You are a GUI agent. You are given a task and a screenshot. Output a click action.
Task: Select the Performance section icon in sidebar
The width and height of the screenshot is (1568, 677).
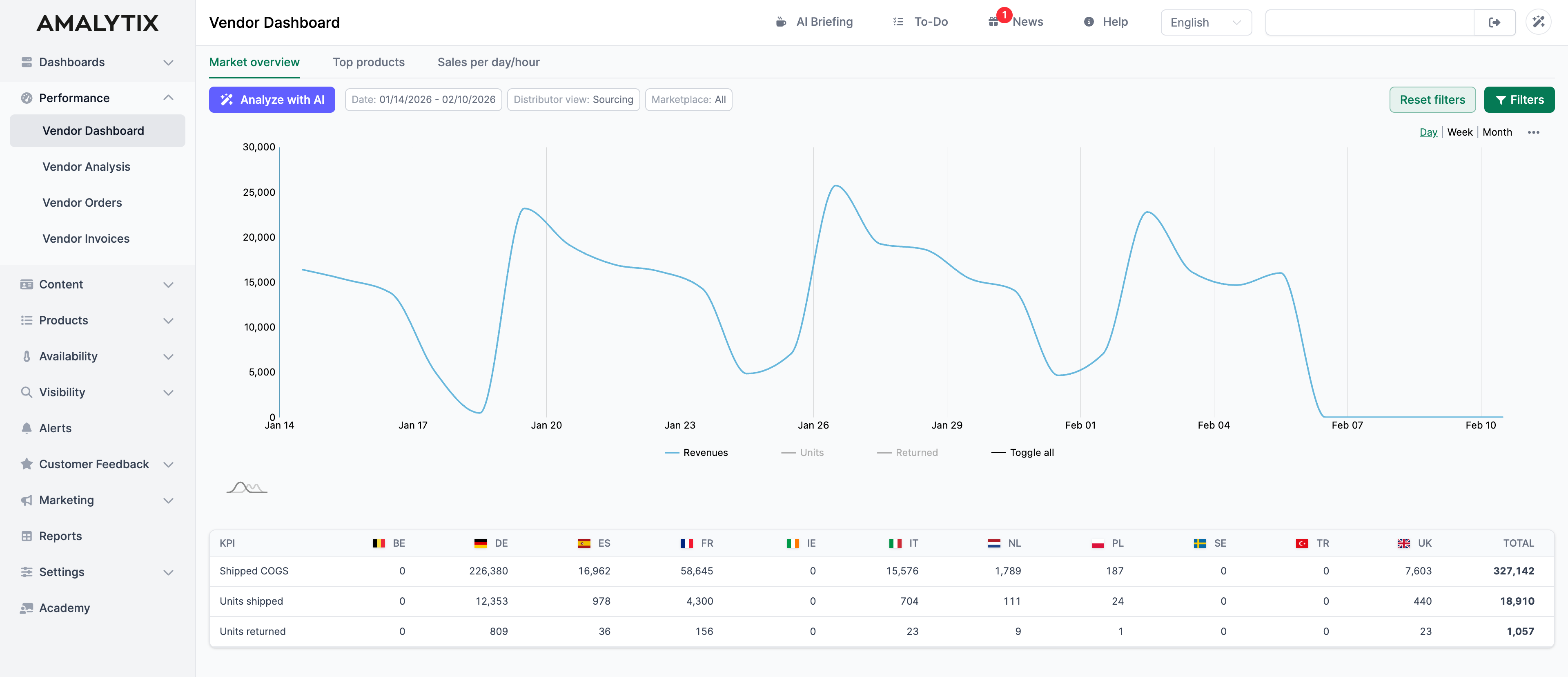click(x=26, y=97)
